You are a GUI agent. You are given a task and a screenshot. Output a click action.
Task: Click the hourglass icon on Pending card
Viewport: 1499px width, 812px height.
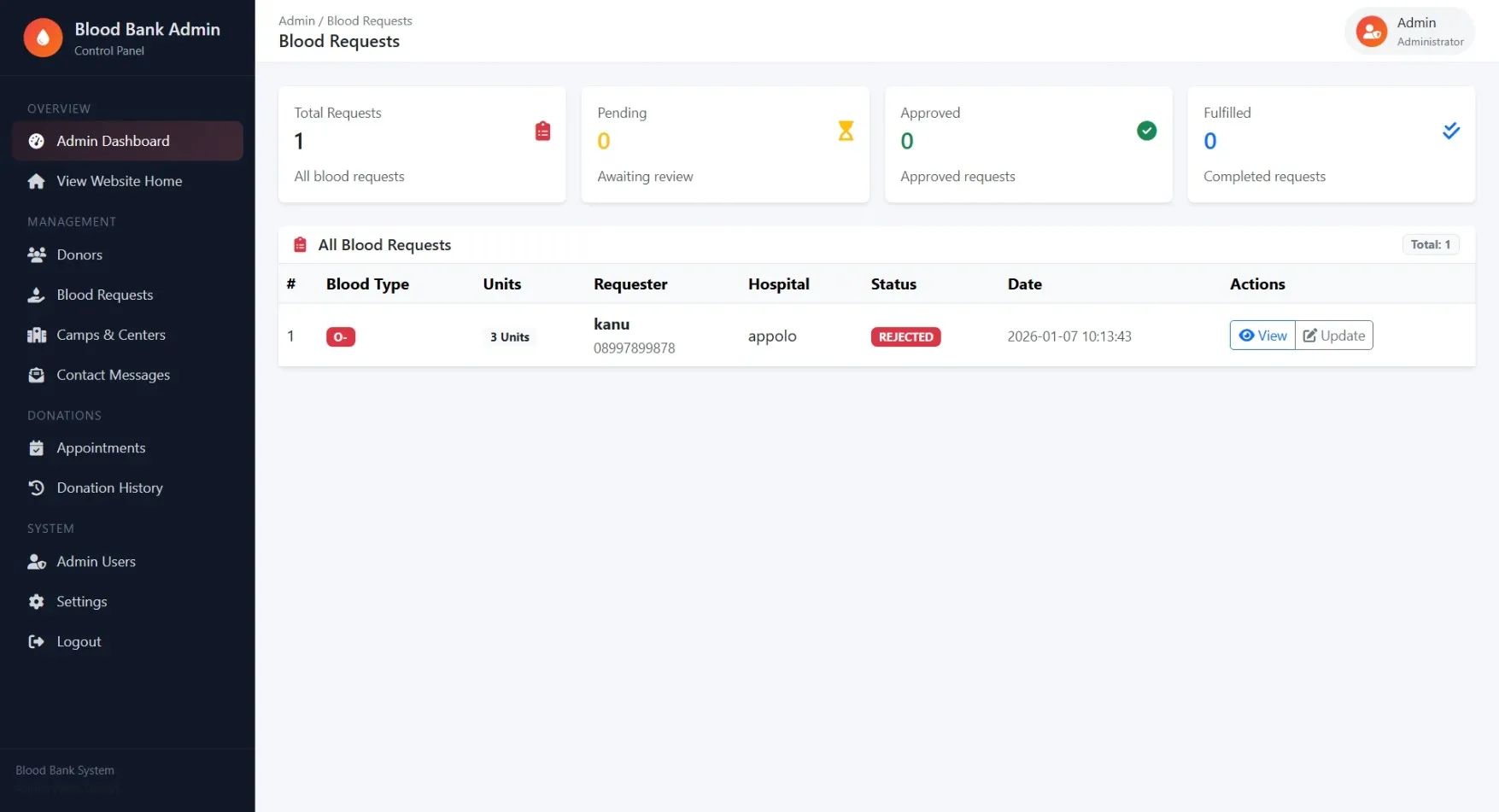pos(846,131)
